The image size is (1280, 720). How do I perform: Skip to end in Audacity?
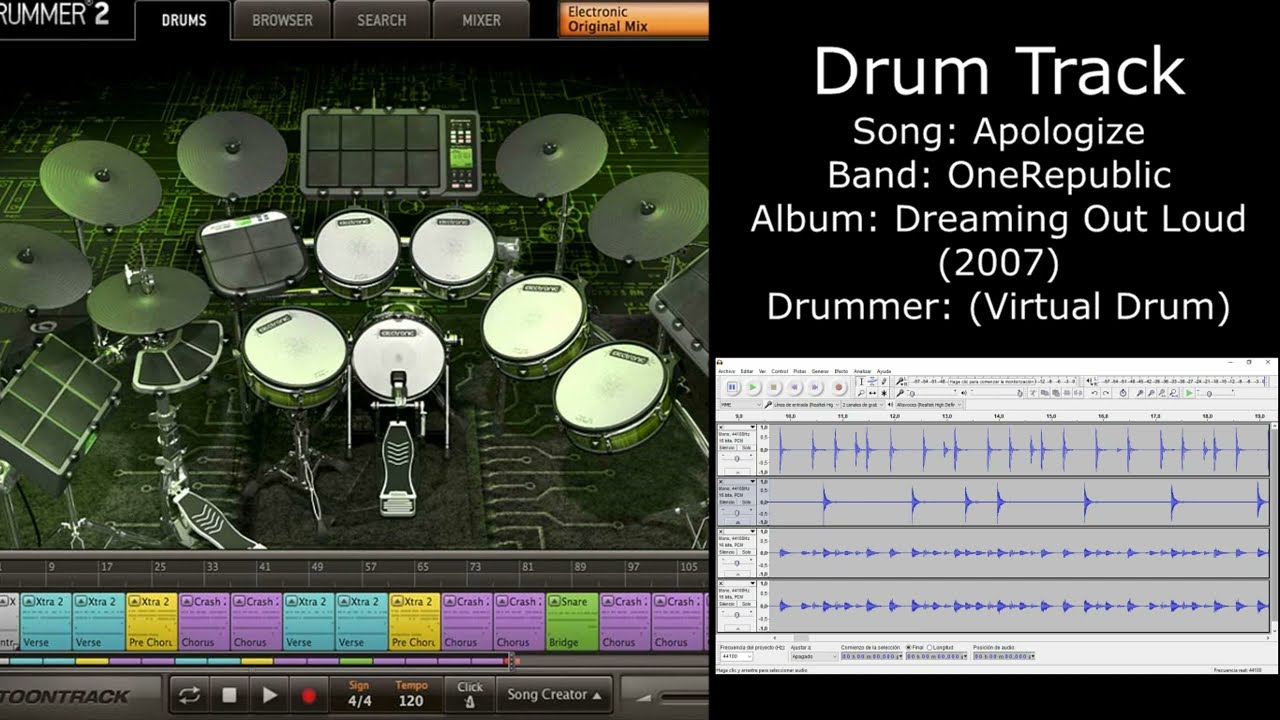[815, 387]
